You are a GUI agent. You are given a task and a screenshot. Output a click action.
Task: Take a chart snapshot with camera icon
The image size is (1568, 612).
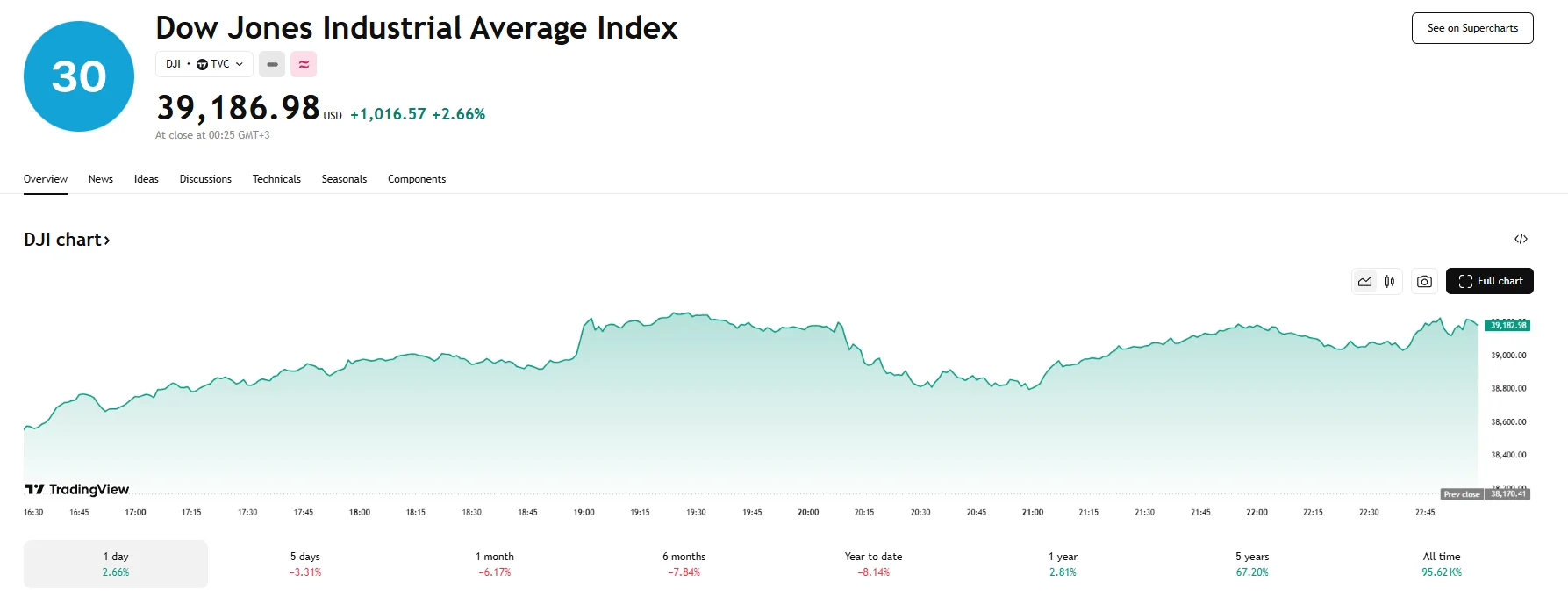pyautogui.click(x=1424, y=281)
